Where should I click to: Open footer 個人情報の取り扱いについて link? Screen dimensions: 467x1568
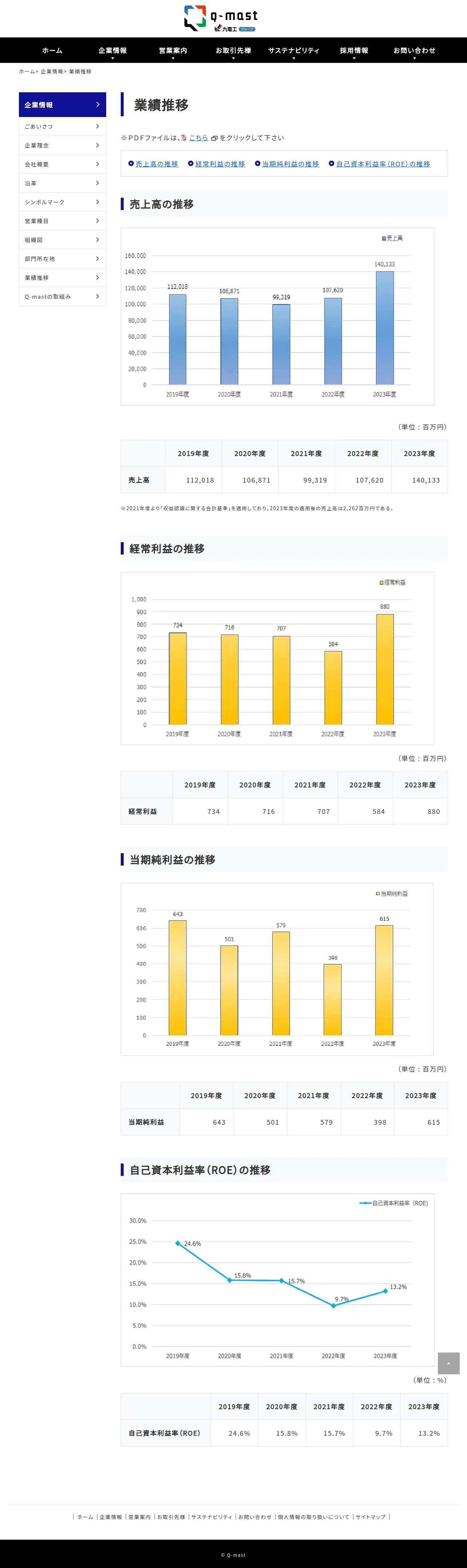pyautogui.click(x=314, y=1517)
